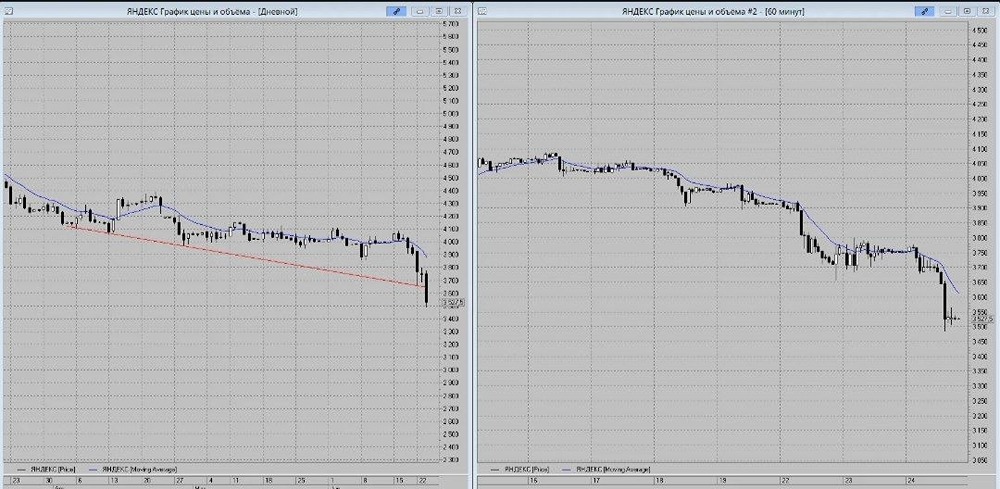
Task: Close the 60 минут chart window
Action: tap(986, 11)
